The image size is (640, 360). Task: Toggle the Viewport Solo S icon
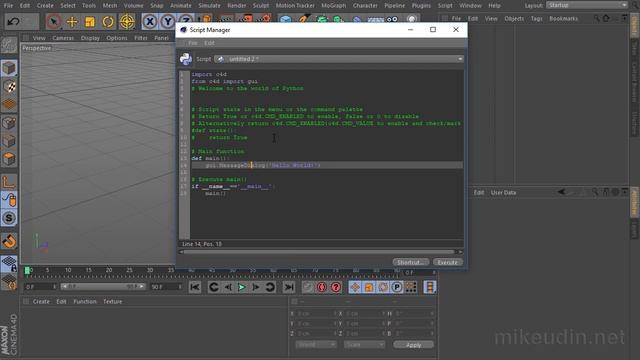[x=9, y=218]
